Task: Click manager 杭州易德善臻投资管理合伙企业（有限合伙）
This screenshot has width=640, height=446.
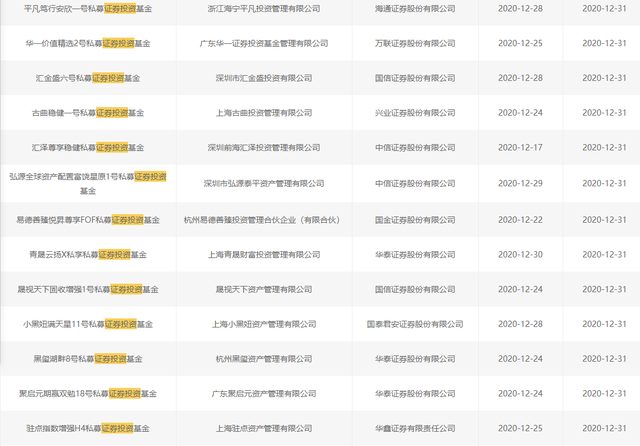Action: 262,220
